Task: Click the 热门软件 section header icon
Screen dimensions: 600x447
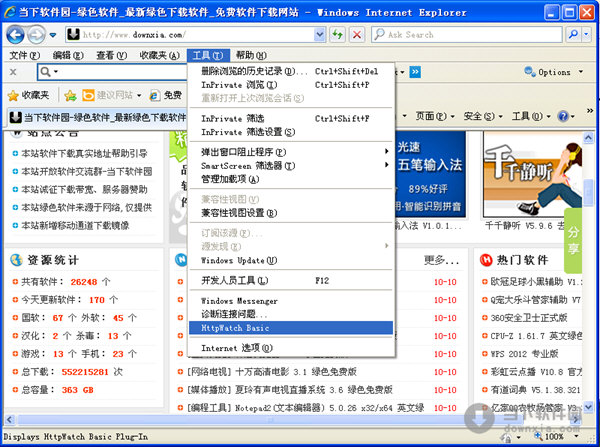Action: 486,260
